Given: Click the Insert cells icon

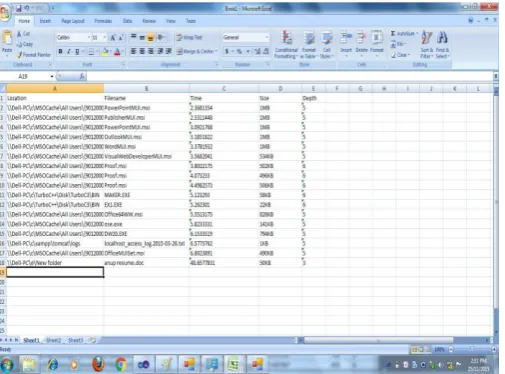Looking at the screenshot, I should [x=346, y=37].
